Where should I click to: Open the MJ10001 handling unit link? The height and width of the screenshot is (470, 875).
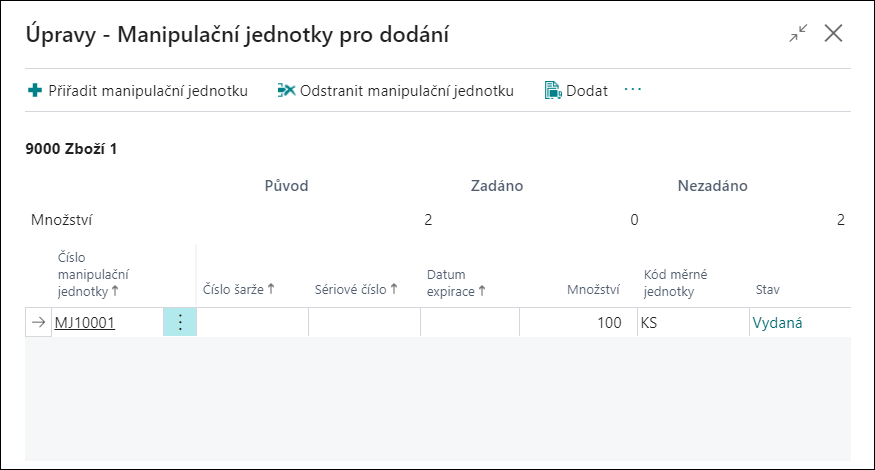click(x=84, y=322)
